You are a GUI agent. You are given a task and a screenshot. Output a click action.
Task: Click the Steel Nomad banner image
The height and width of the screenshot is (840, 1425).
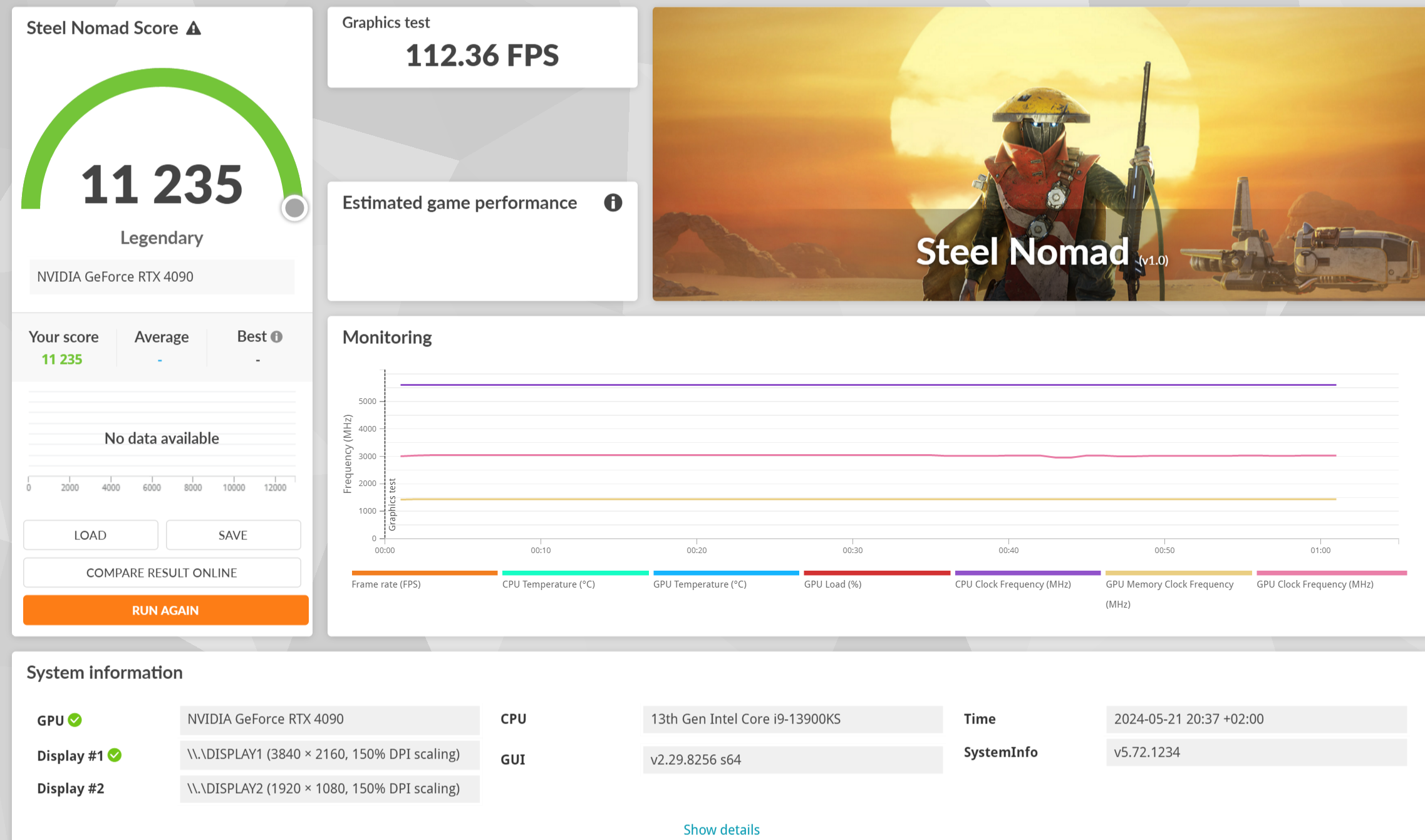point(1038,154)
